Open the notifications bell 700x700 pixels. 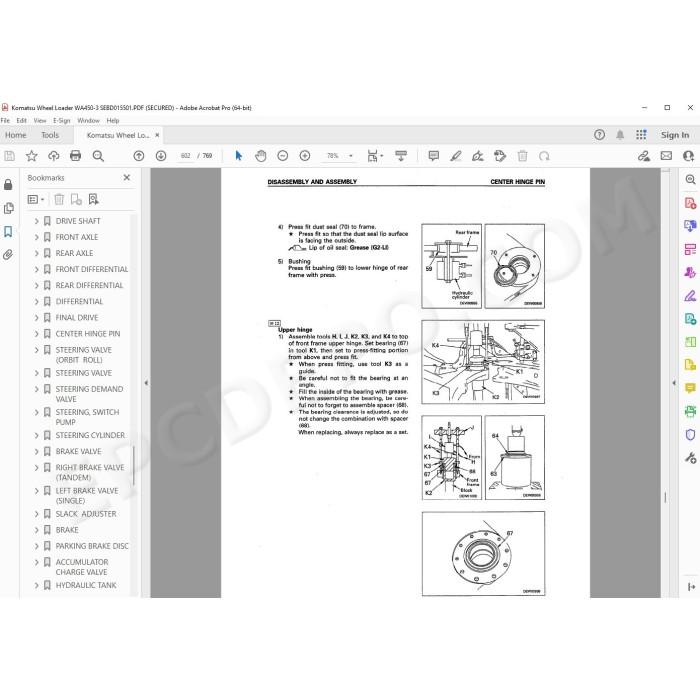coord(620,135)
